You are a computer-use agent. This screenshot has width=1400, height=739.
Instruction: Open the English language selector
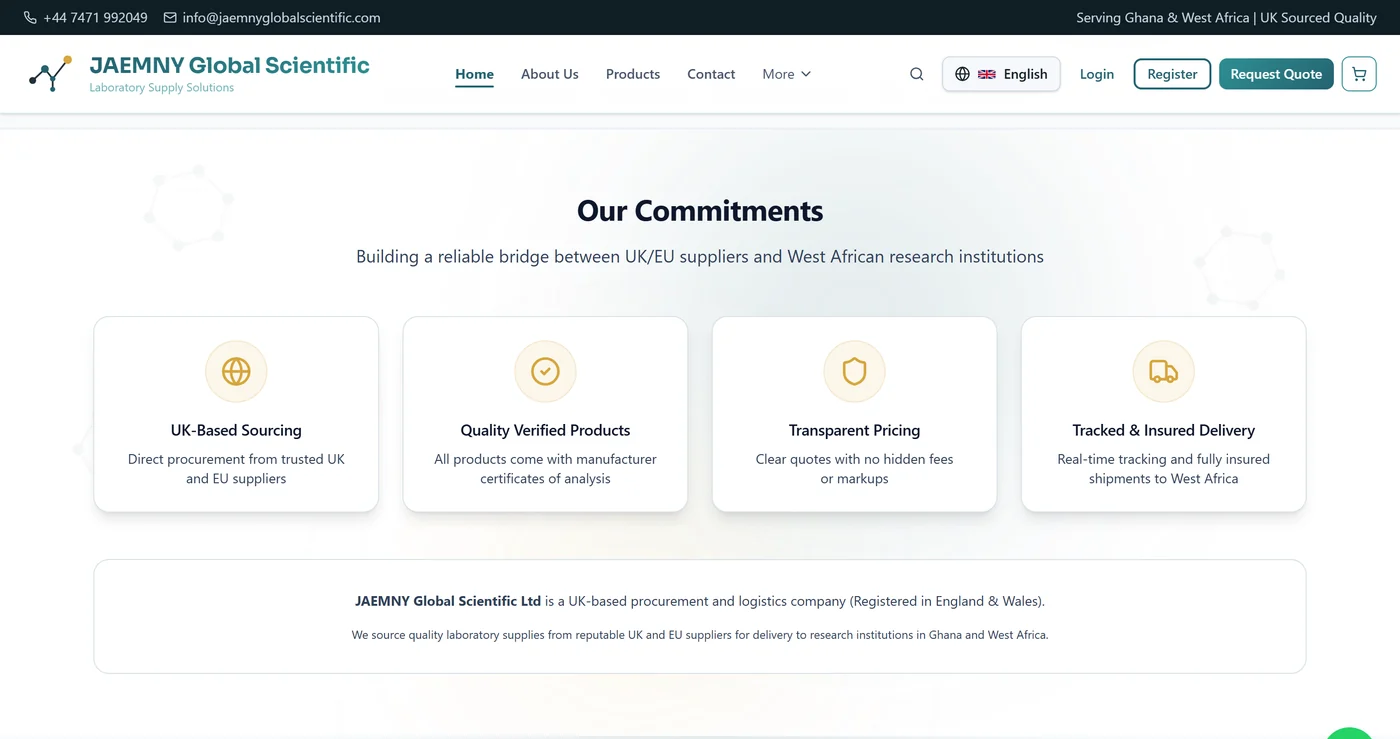(x=1001, y=74)
